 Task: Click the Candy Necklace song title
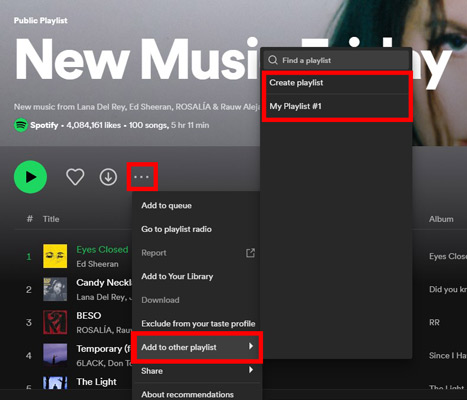pos(104,283)
